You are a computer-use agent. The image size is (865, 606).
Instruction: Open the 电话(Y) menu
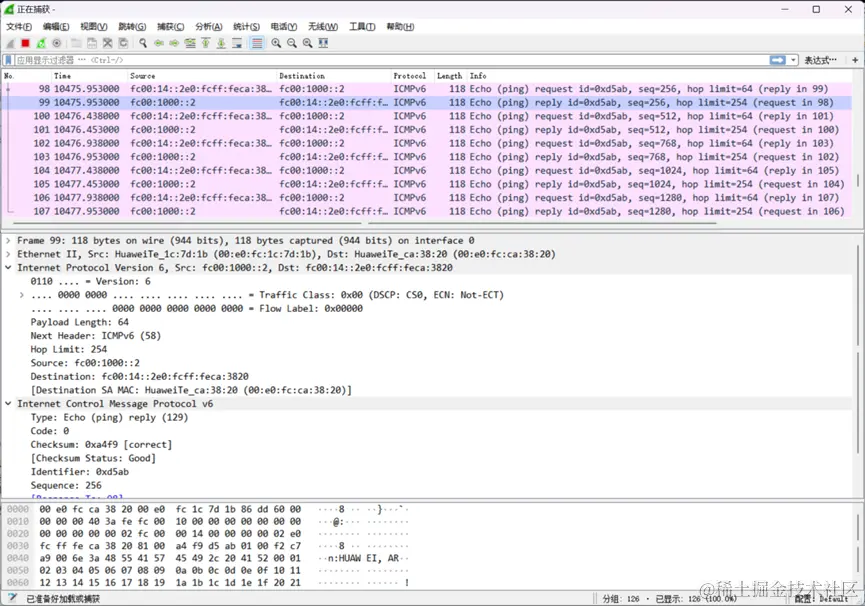284,26
